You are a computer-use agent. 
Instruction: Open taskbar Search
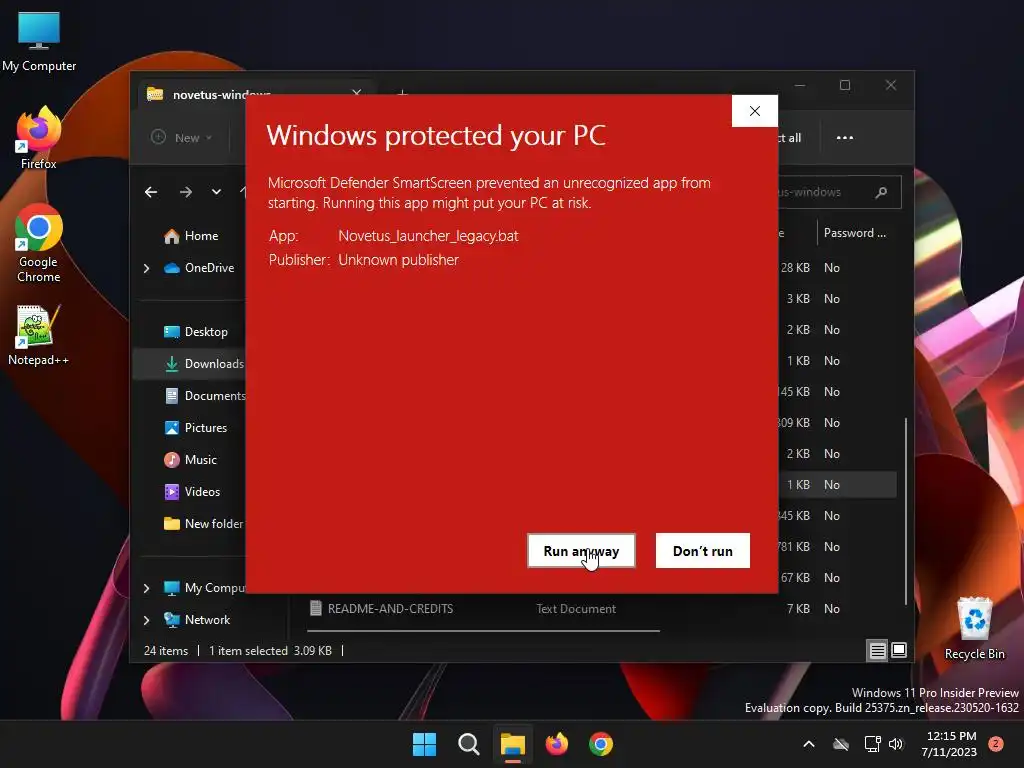(468, 744)
